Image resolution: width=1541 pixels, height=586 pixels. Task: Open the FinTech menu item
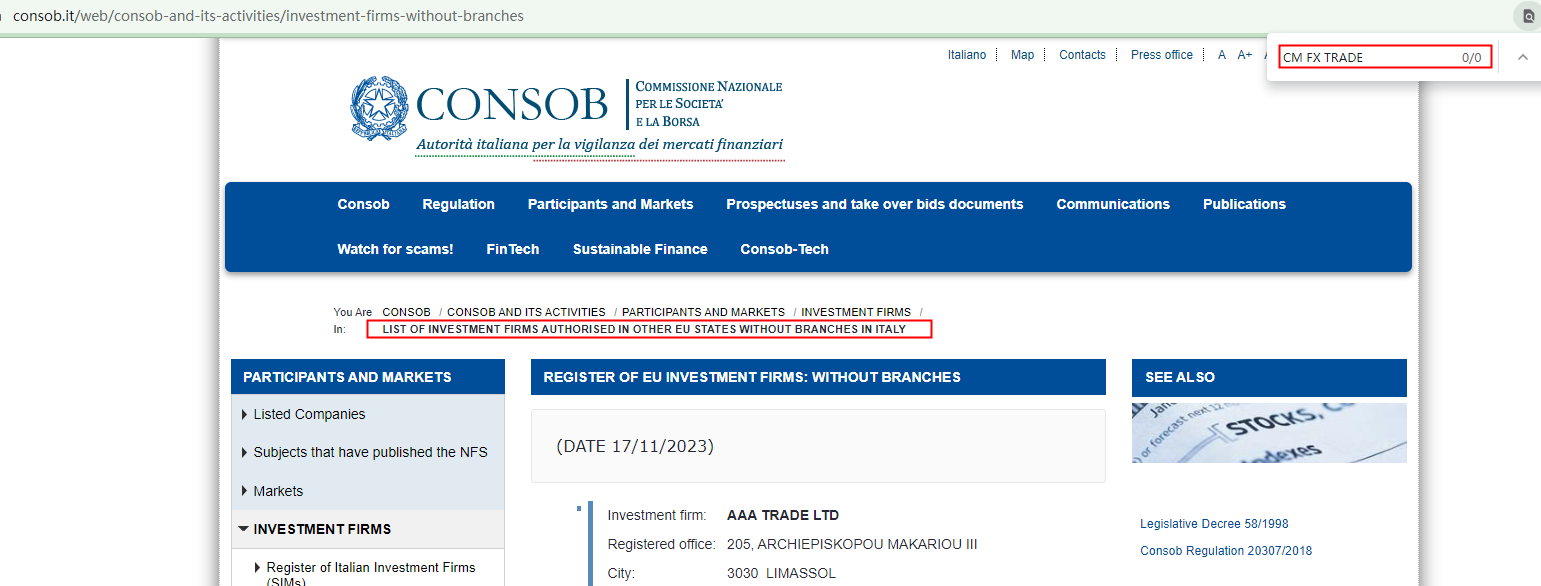(x=513, y=249)
